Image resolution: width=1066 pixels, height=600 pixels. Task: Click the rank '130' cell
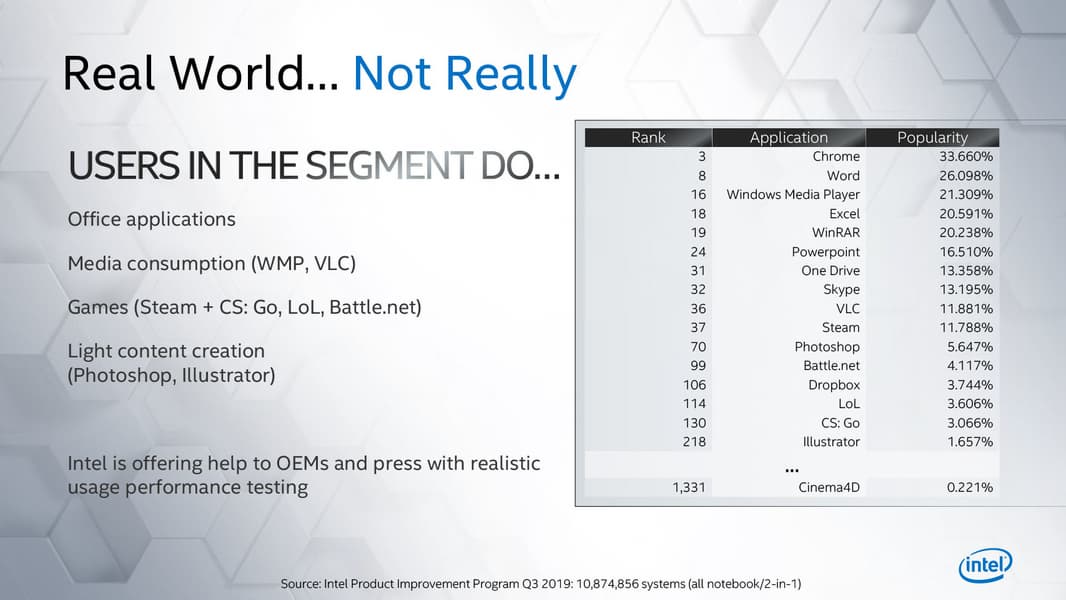(x=694, y=423)
